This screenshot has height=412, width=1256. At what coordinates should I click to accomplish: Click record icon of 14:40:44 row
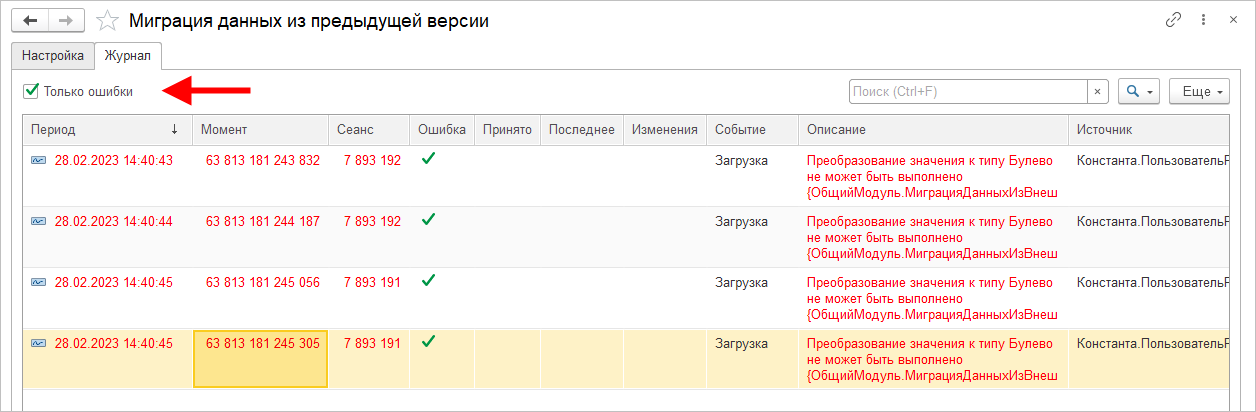(x=38, y=222)
